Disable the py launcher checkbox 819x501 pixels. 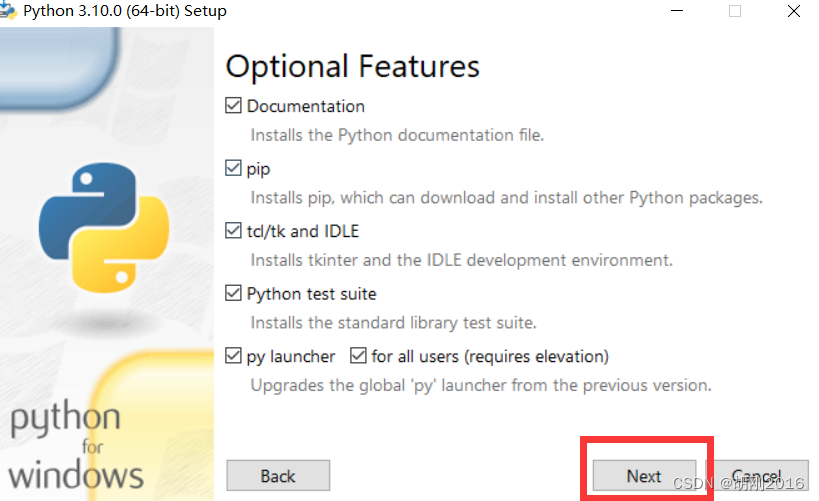(233, 356)
